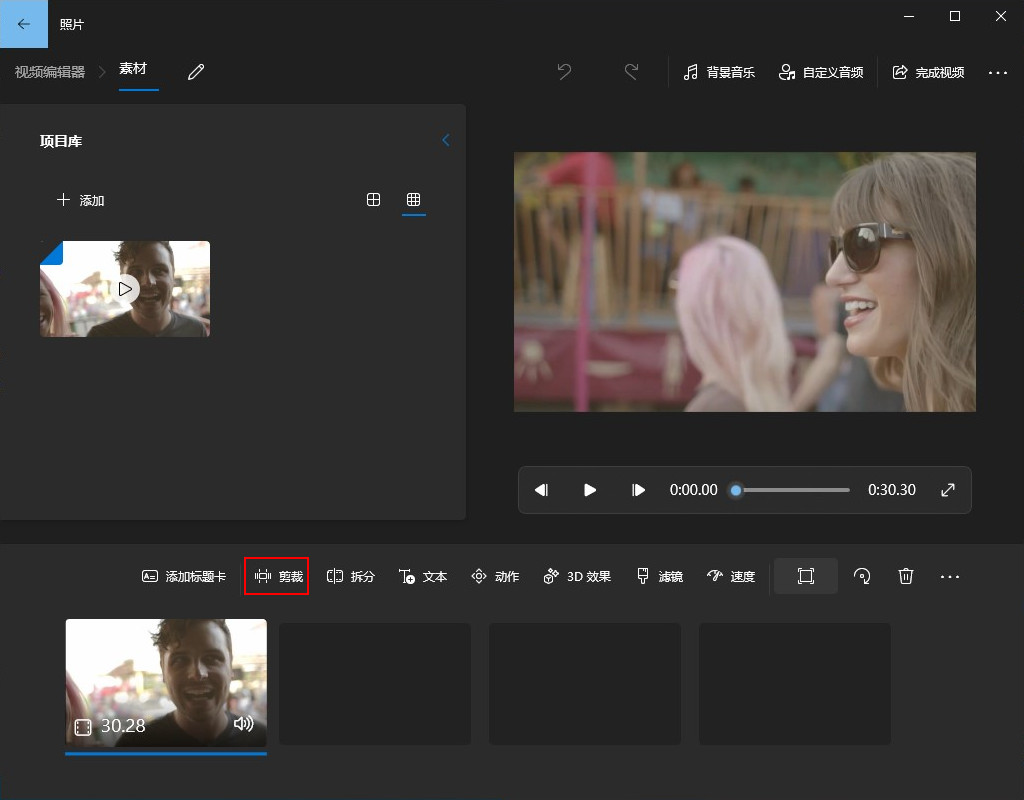Rename project with the pencil icon
The height and width of the screenshot is (800, 1024).
coord(196,72)
